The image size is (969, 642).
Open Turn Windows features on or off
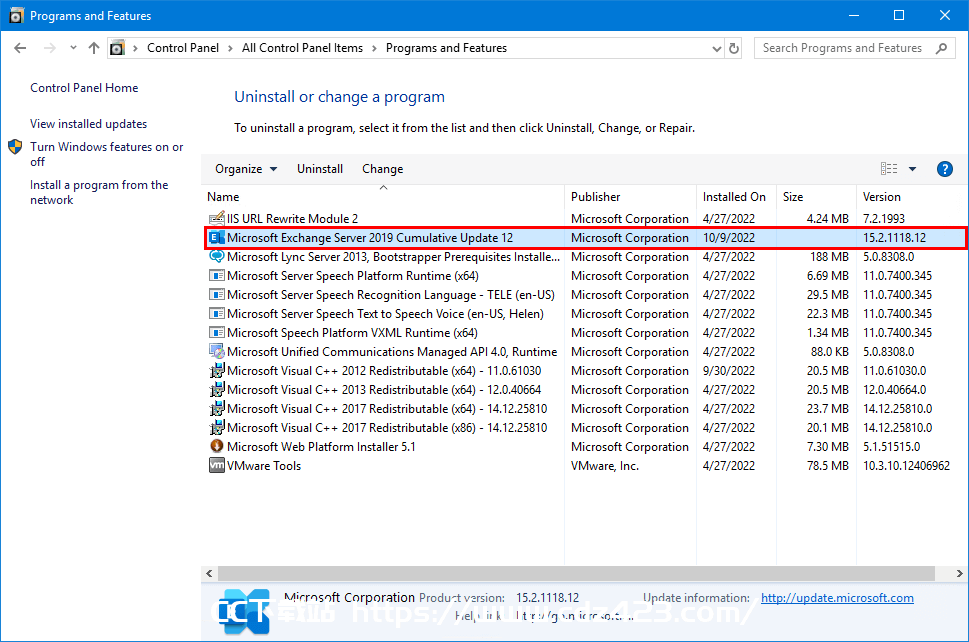click(x=107, y=154)
